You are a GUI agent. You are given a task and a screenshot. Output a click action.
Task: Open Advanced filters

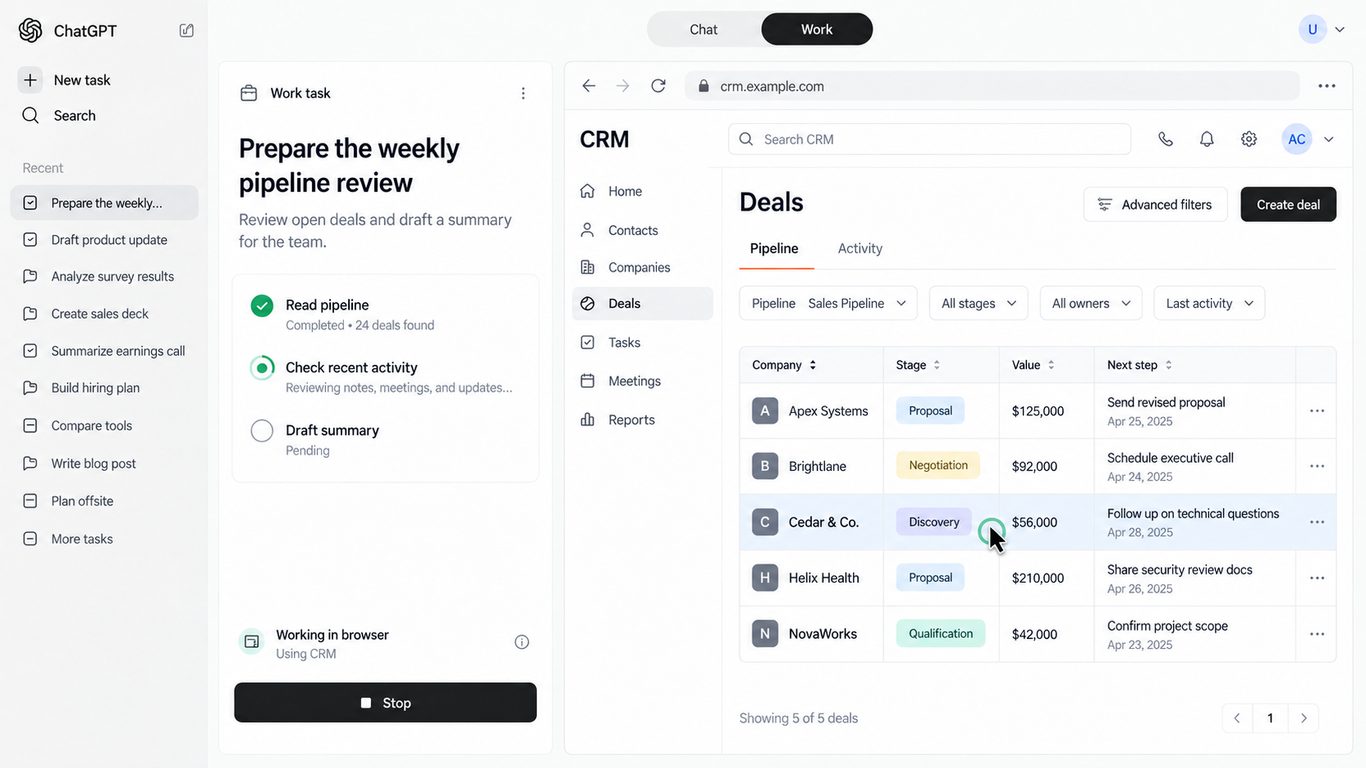(1155, 204)
